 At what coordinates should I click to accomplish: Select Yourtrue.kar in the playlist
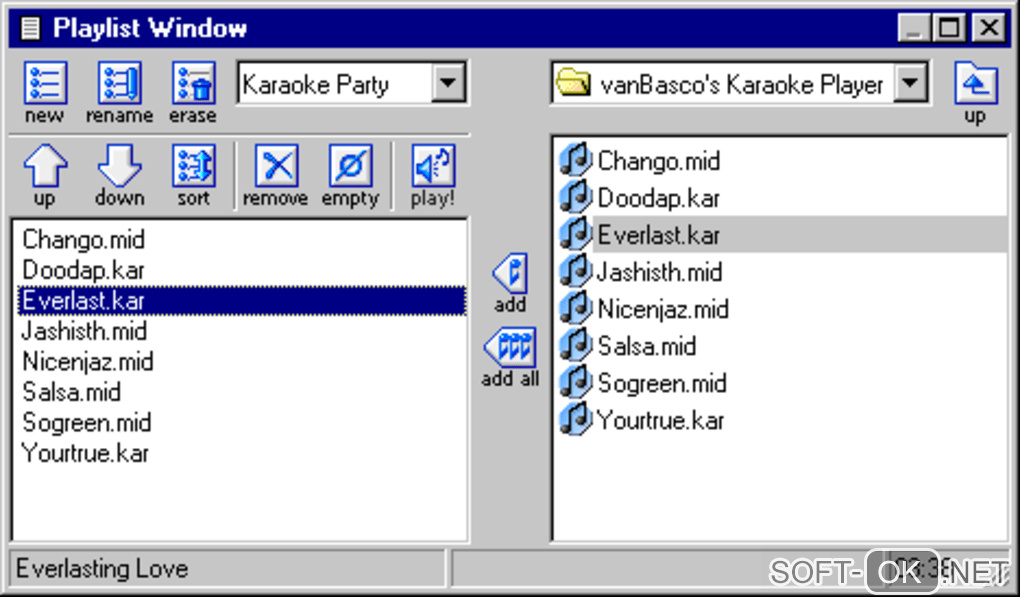coord(85,453)
